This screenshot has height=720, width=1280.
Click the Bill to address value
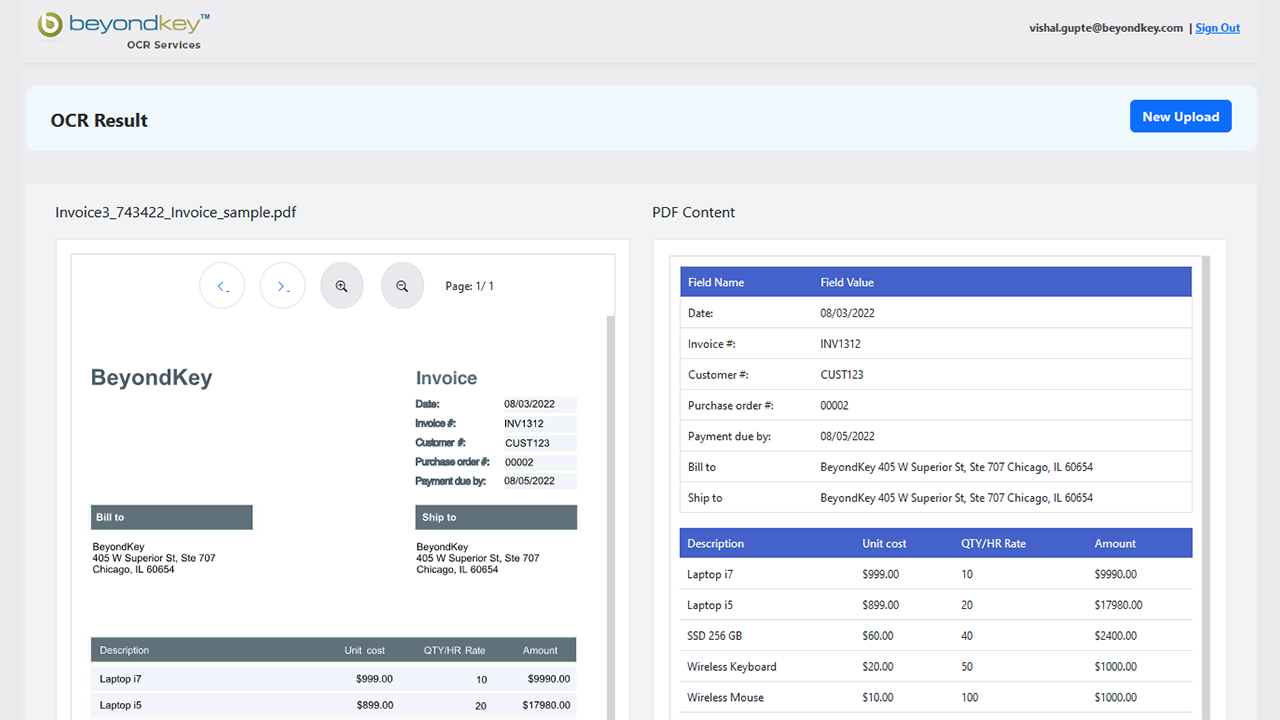click(x=956, y=467)
